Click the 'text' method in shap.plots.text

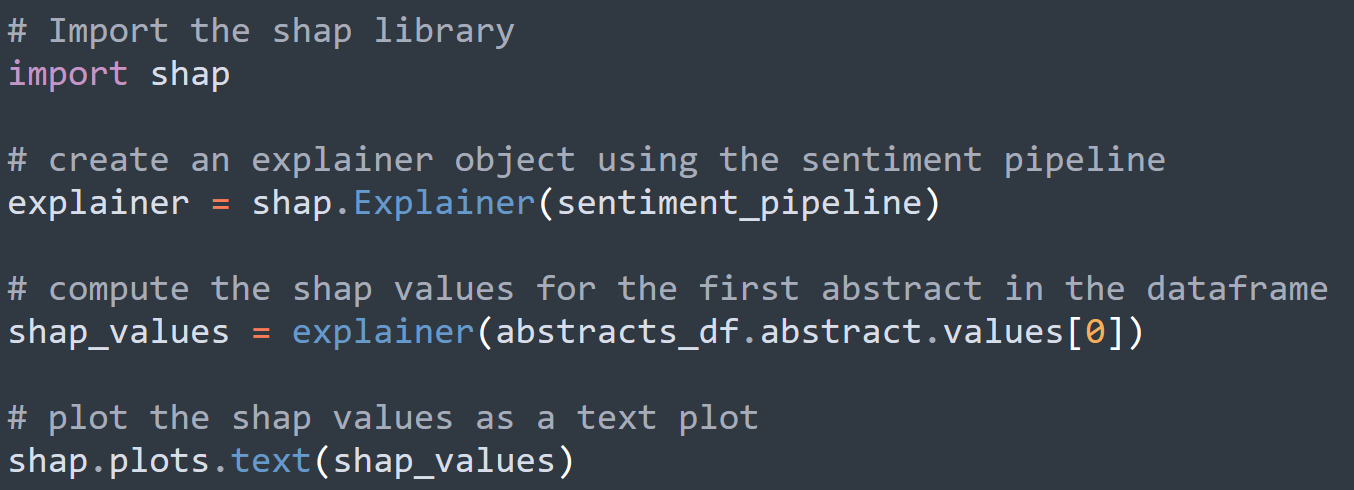click(x=271, y=462)
